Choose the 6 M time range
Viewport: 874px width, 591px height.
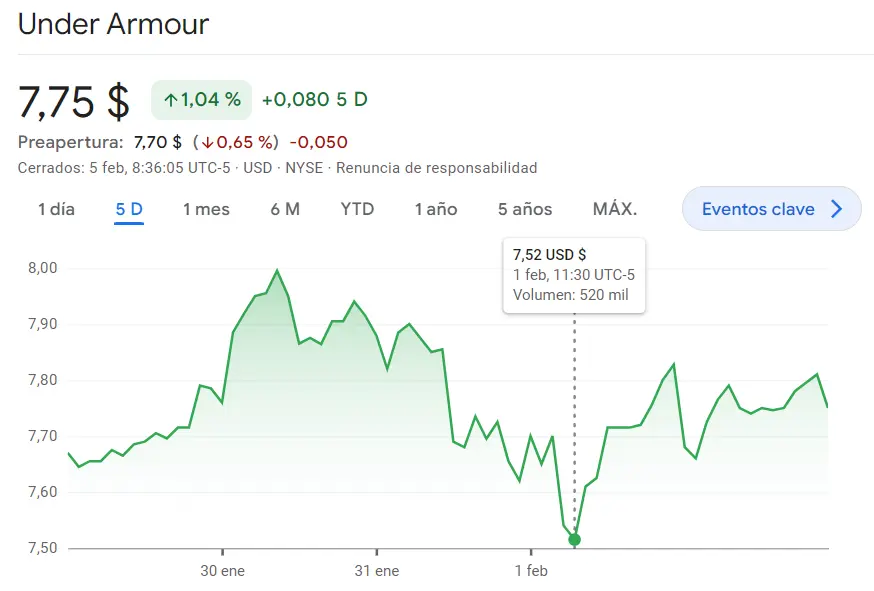point(285,209)
